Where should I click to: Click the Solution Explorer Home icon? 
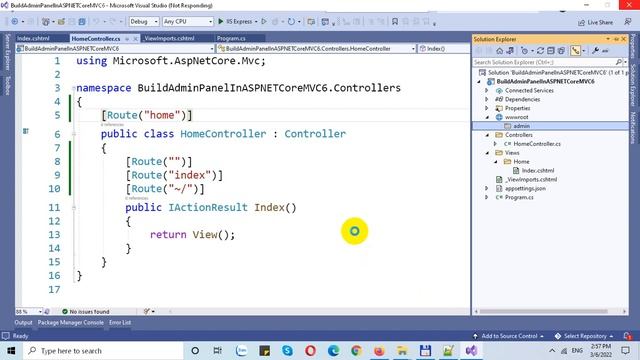pyautogui.click(x=500, y=51)
